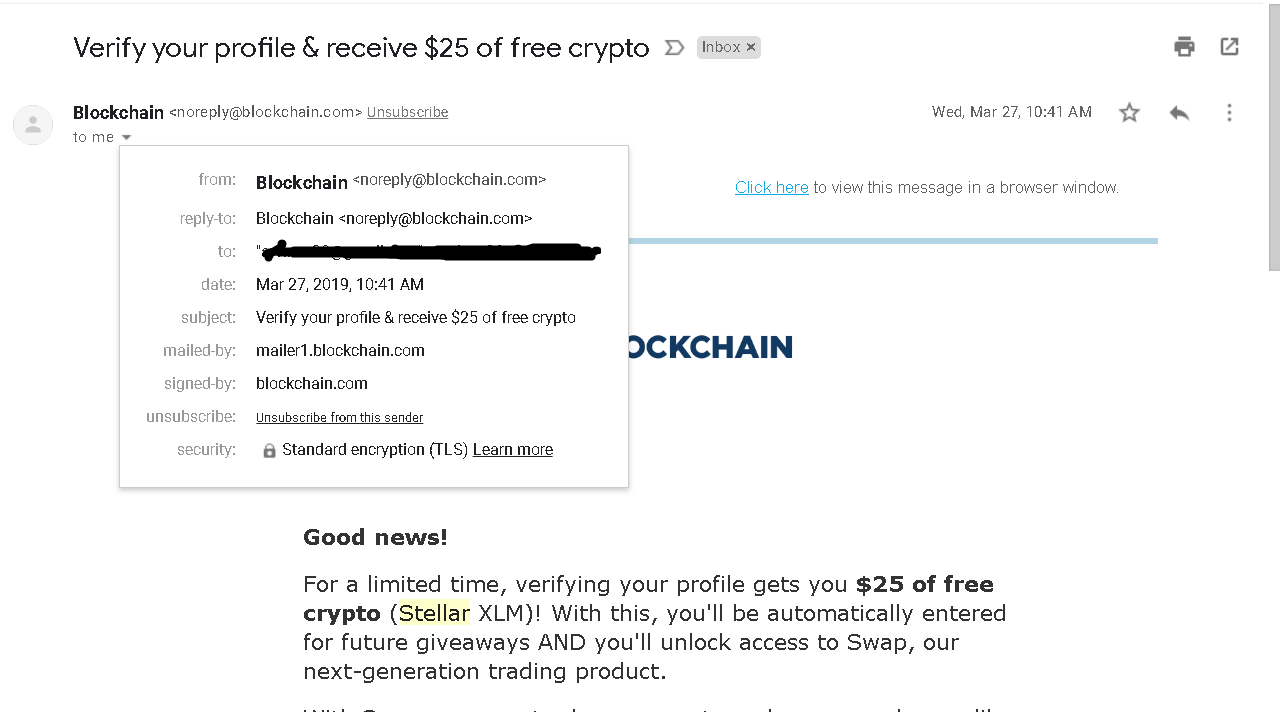
Task: Click Unsubscribe next to sender address
Action: click(407, 112)
